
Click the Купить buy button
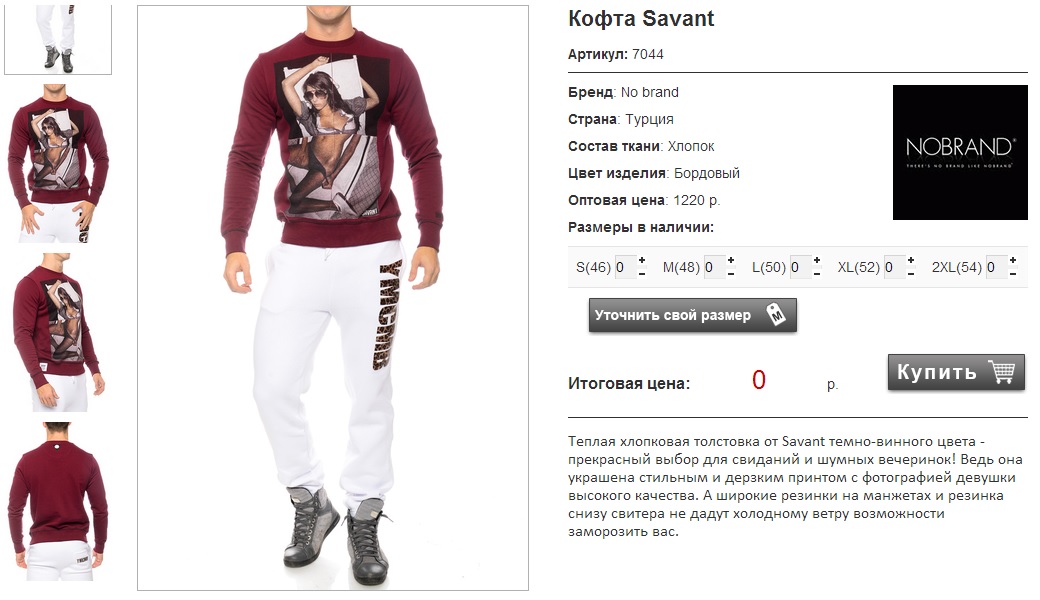pyautogui.click(x=956, y=372)
